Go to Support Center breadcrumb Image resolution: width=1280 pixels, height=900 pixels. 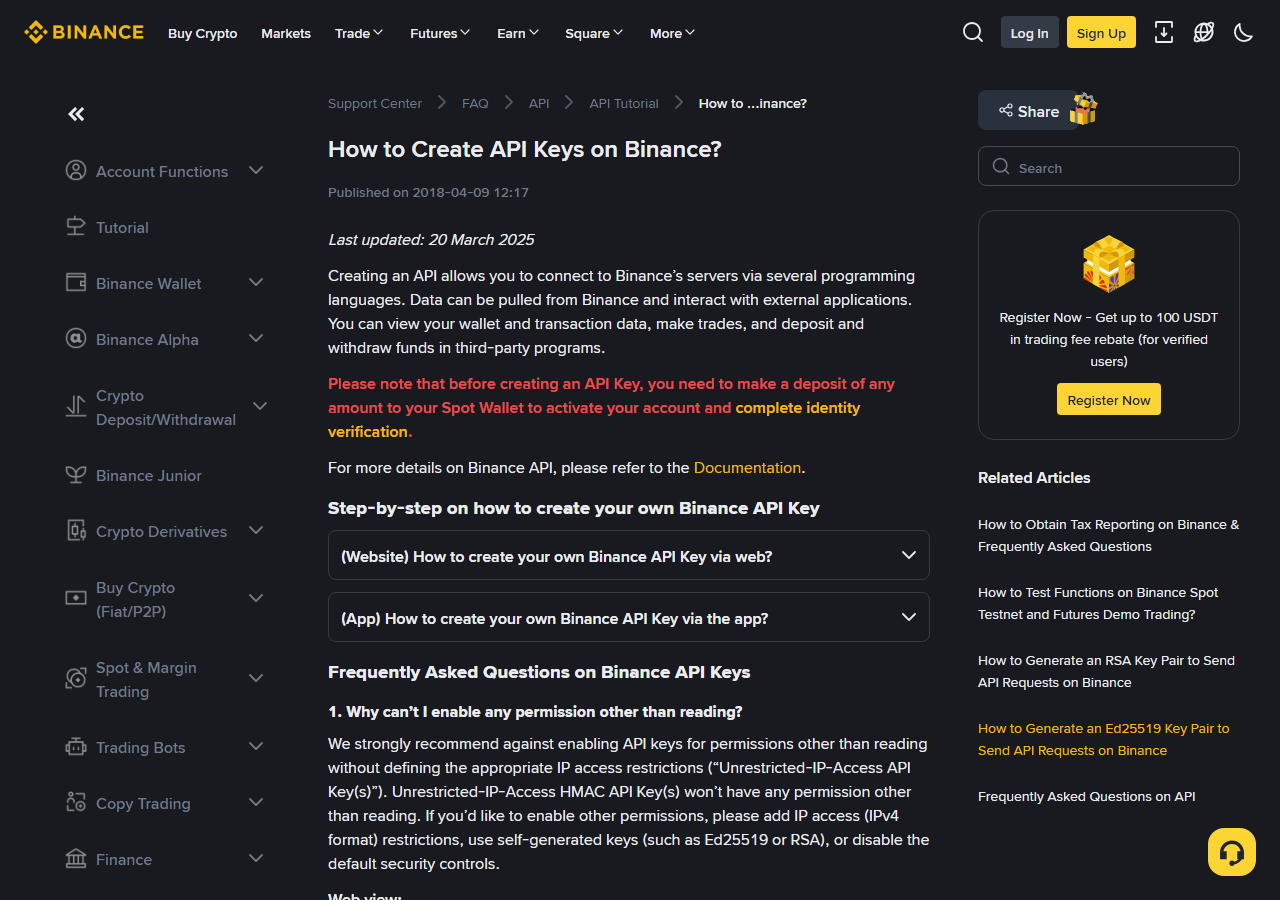pos(375,103)
